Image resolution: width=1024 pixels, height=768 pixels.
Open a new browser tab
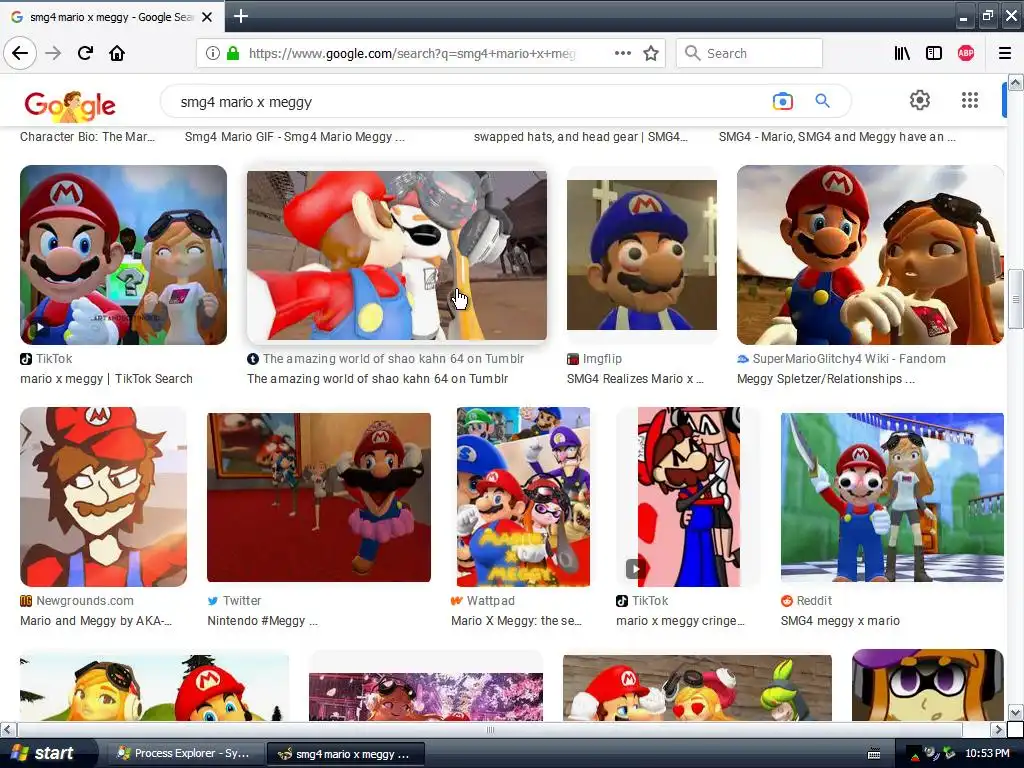[x=241, y=16]
